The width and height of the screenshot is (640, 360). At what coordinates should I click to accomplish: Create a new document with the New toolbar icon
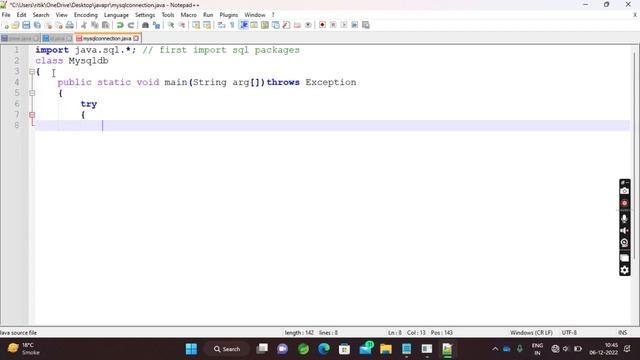(x=6, y=25)
